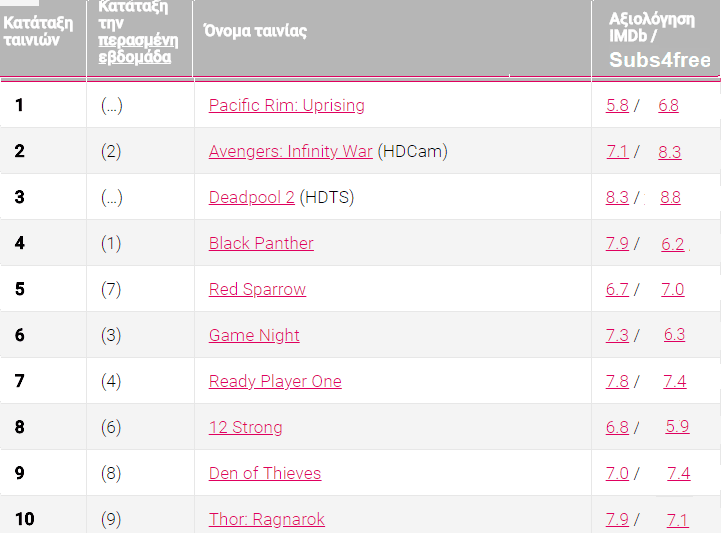Open the Thor: Ragnarok movie link
721x533 pixels.
coord(267,519)
